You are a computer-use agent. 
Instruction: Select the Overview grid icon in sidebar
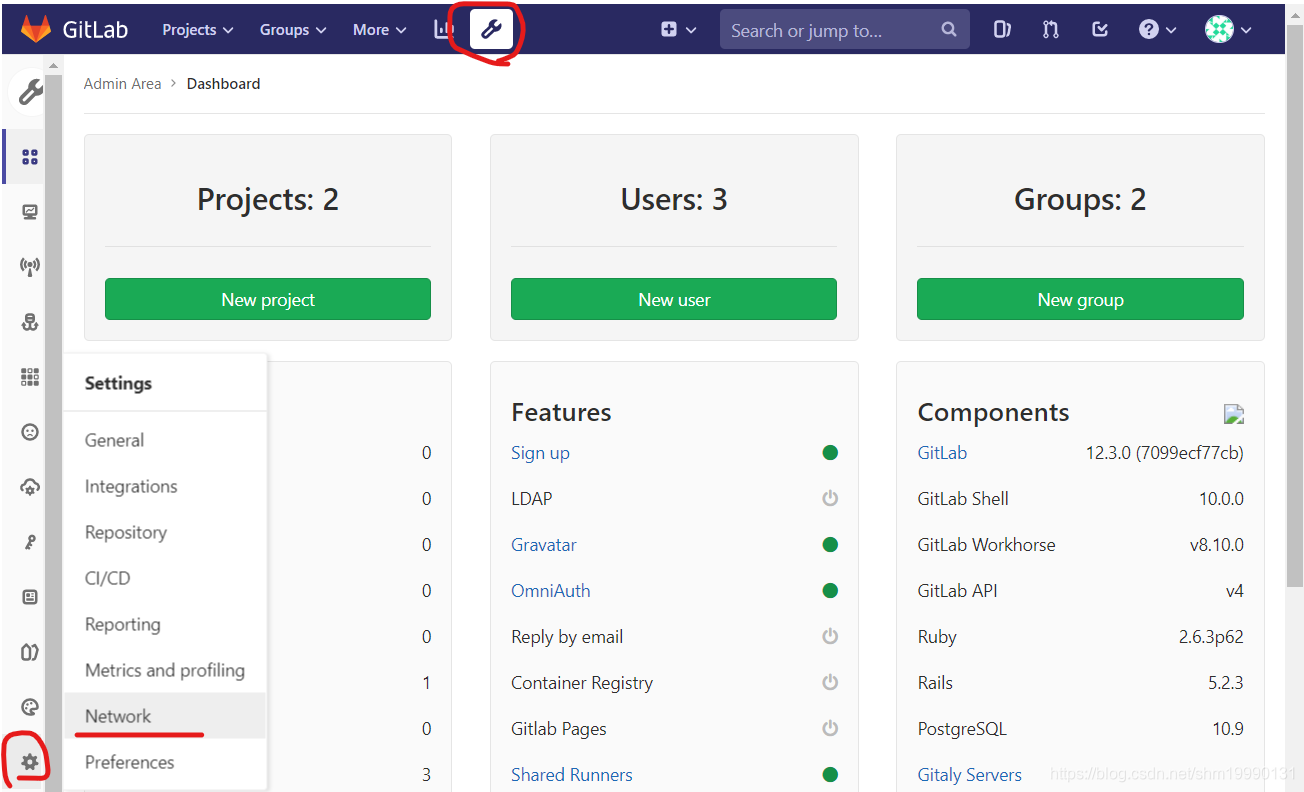pos(30,157)
